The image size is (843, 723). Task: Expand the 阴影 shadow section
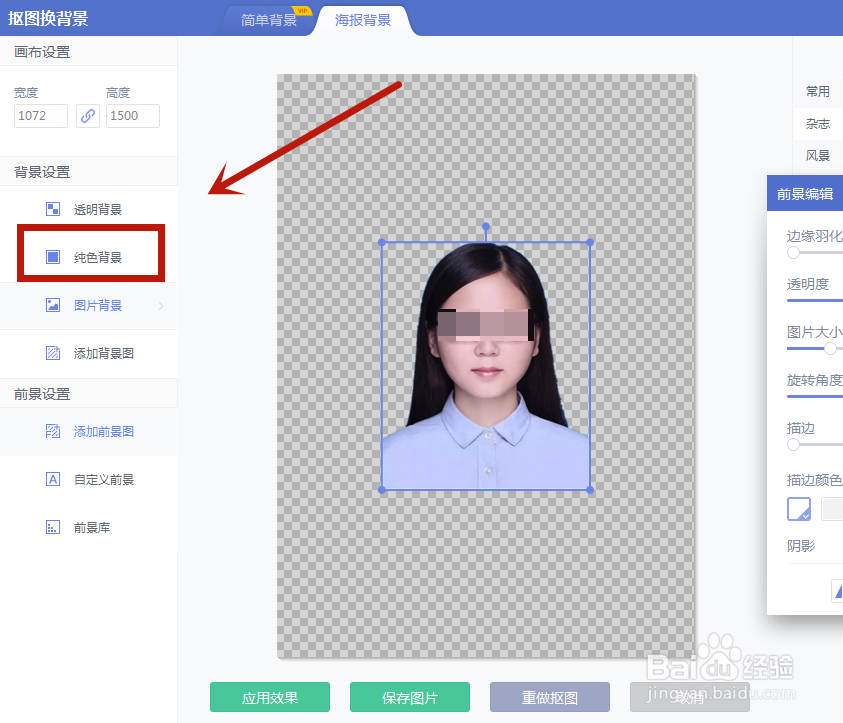point(800,546)
